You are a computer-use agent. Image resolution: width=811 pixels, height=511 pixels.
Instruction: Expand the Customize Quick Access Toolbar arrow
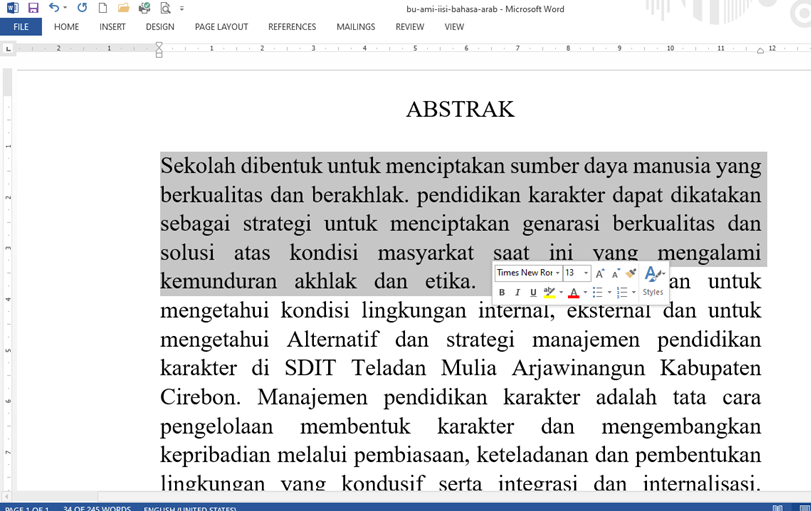(x=182, y=8)
